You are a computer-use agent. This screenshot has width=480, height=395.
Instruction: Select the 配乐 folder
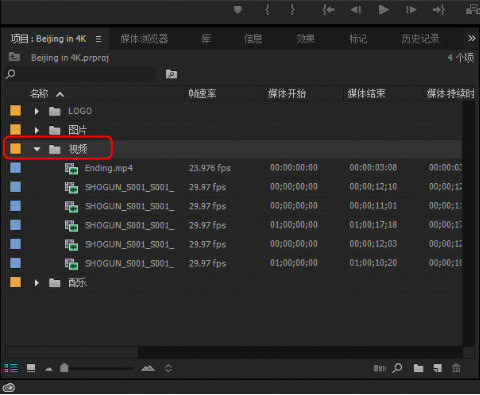[x=77, y=283]
